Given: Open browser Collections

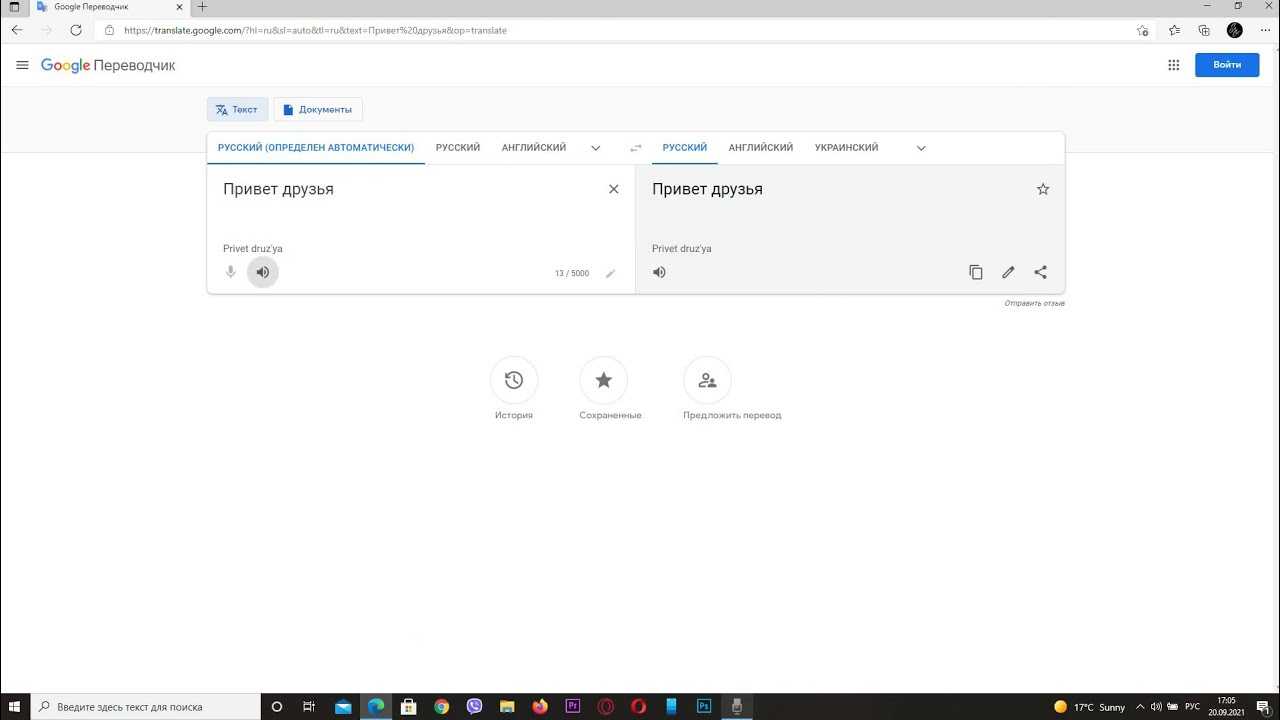Looking at the screenshot, I should coord(1204,30).
